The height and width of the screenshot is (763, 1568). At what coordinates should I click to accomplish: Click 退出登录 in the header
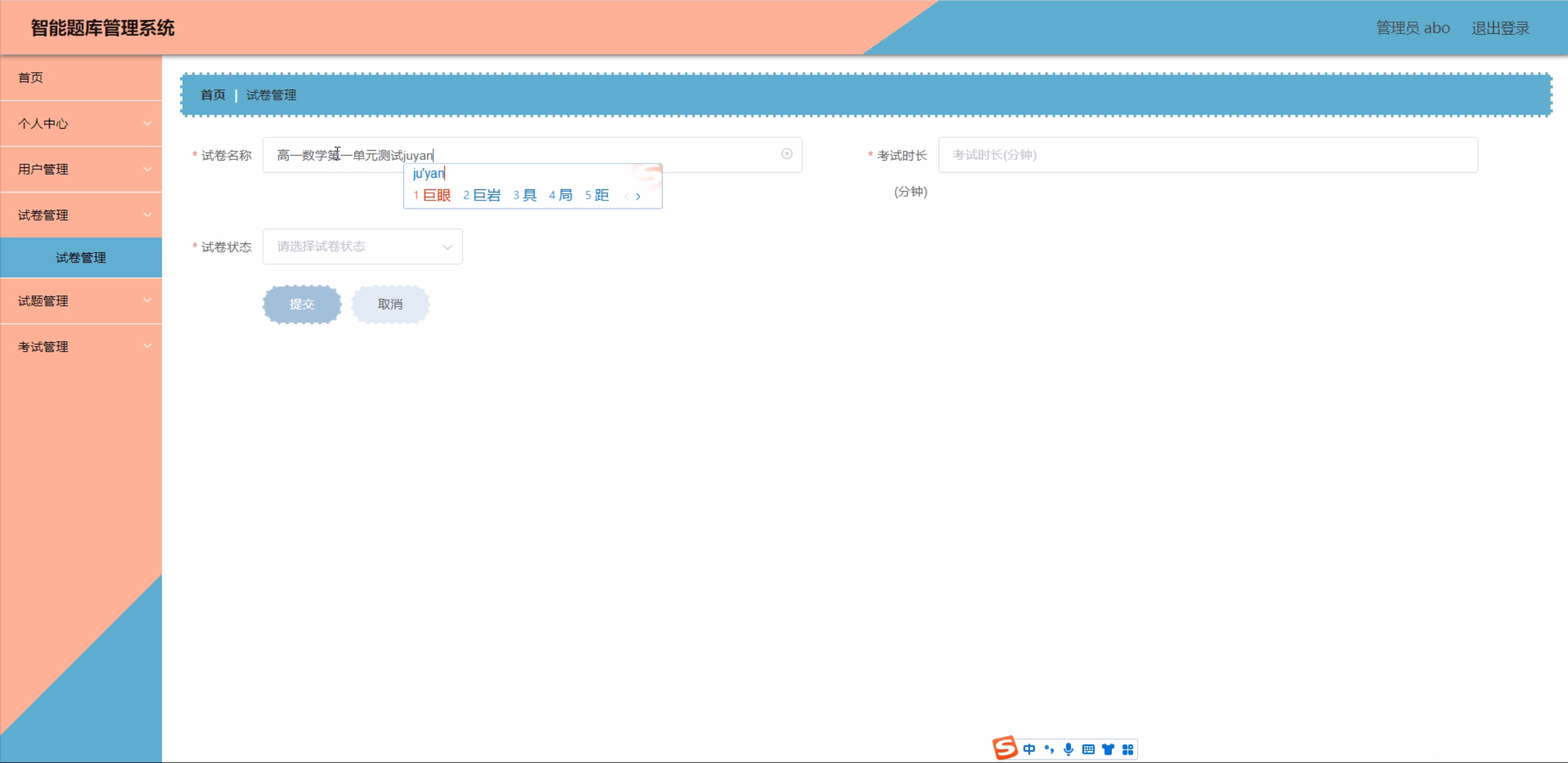pyautogui.click(x=1500, y=28)
